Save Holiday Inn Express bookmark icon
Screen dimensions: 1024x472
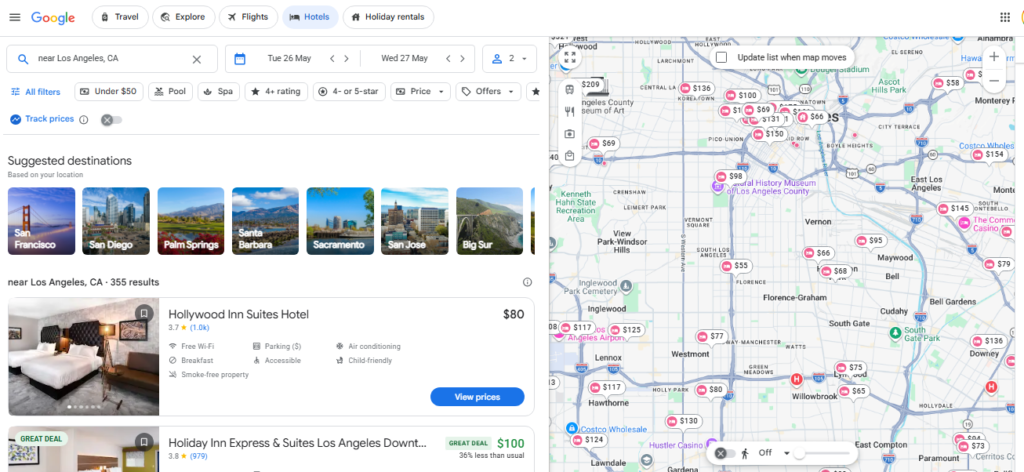click(x=144, y=442)
